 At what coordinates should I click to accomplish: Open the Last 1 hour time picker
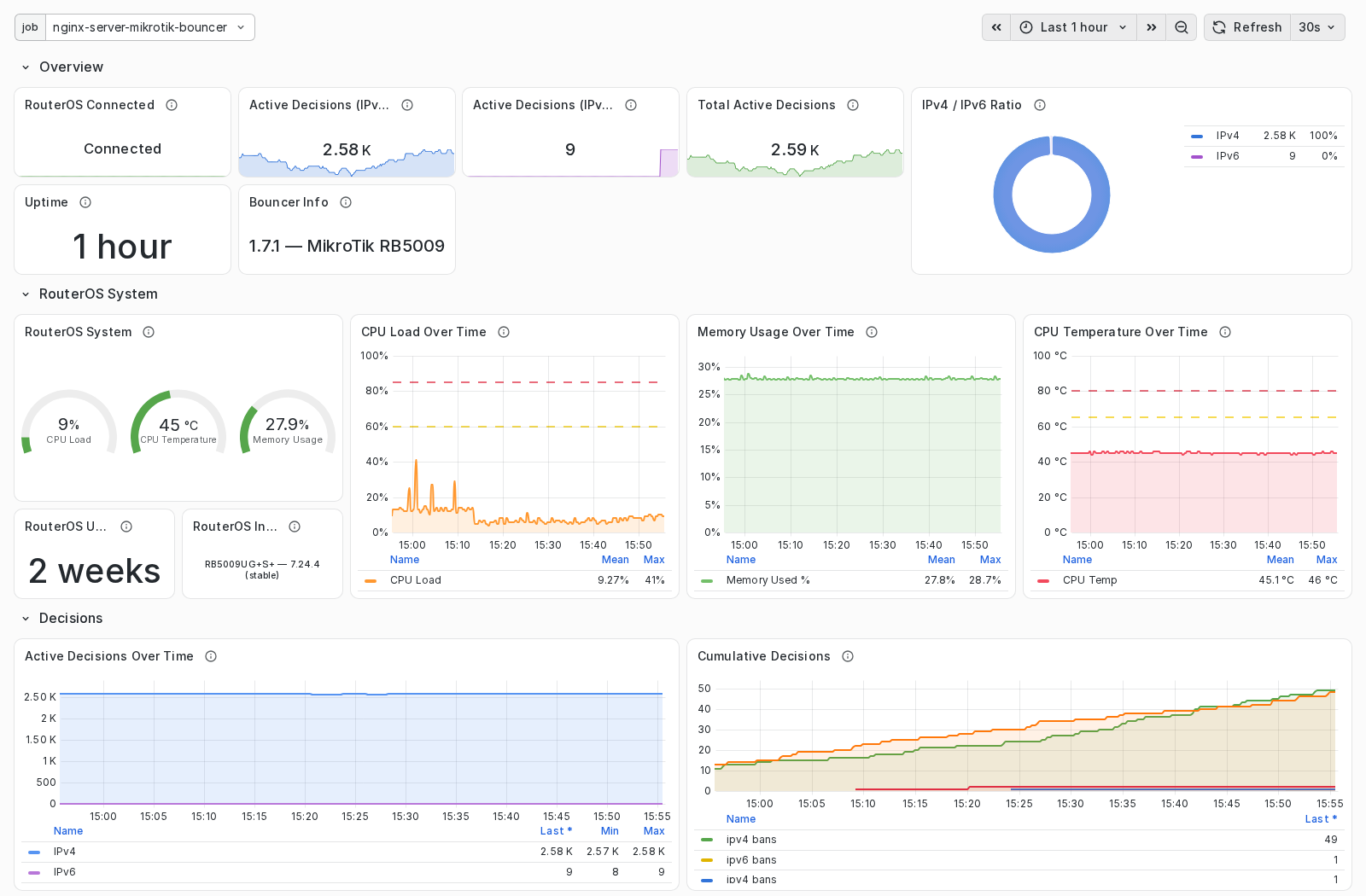(1073, 27)
